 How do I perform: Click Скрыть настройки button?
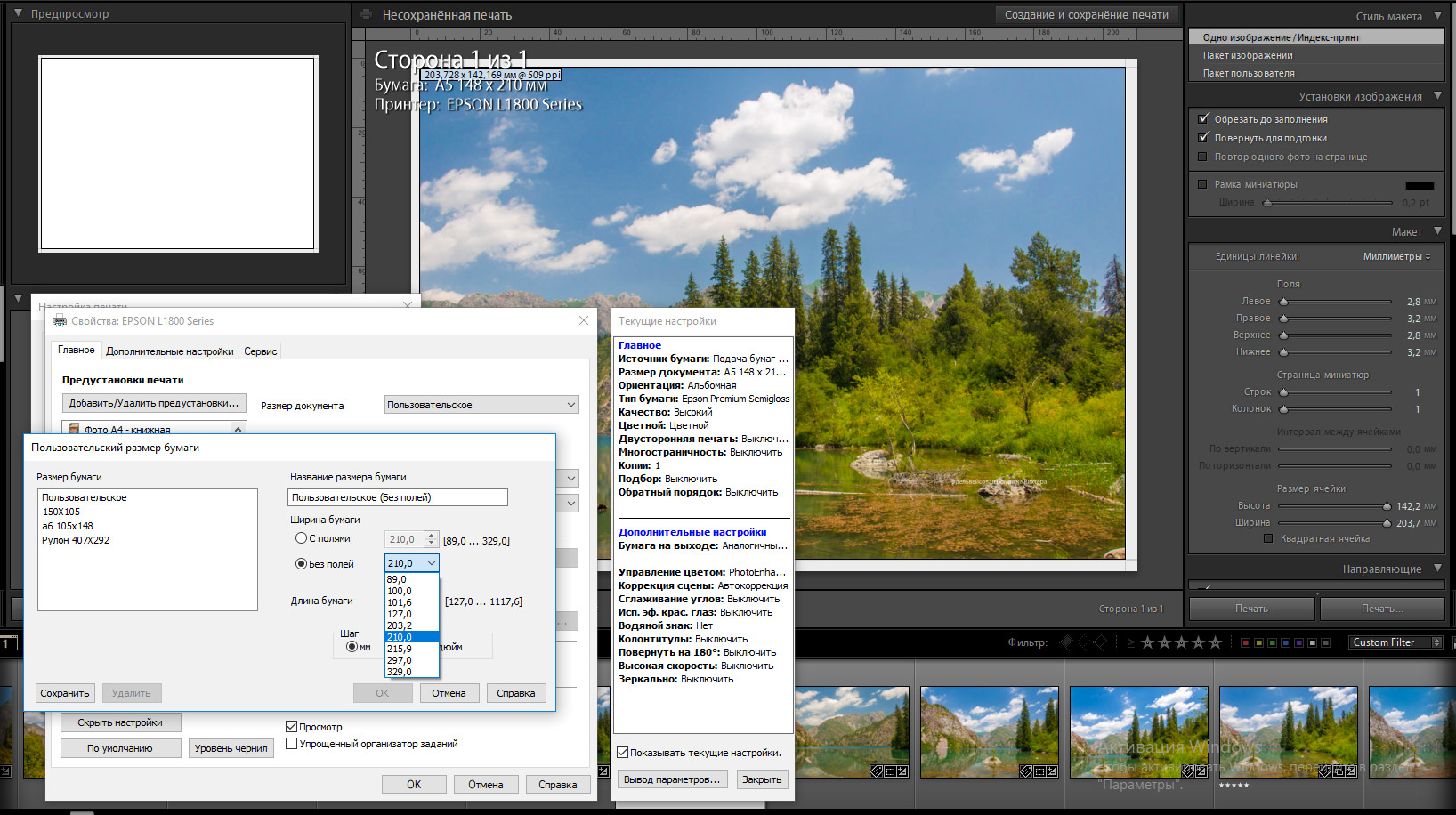point(120,722)
